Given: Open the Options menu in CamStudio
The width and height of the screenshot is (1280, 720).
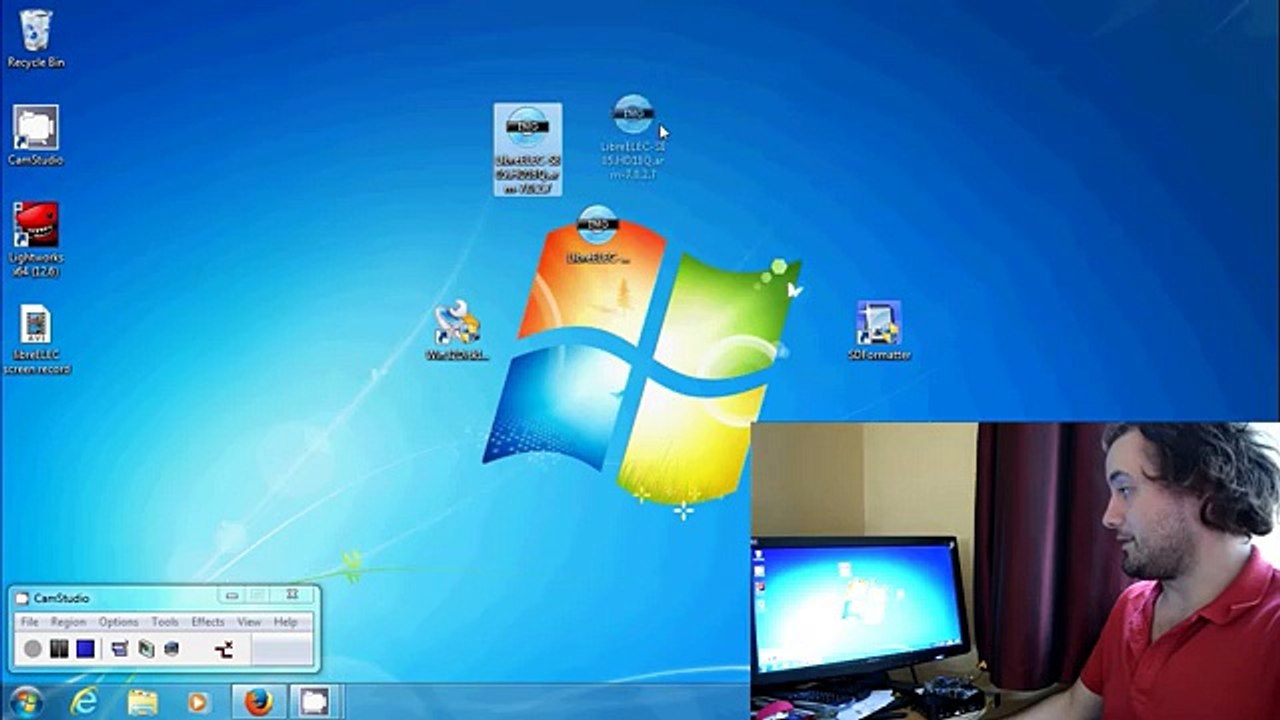Looking at the screenshot, I should (118, 622).
